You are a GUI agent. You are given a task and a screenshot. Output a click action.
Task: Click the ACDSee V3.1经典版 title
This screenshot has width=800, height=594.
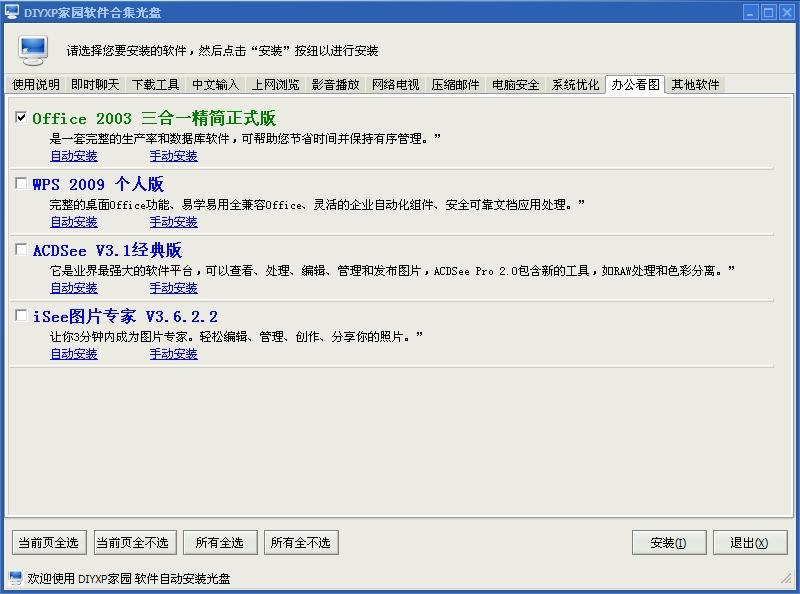107,250
